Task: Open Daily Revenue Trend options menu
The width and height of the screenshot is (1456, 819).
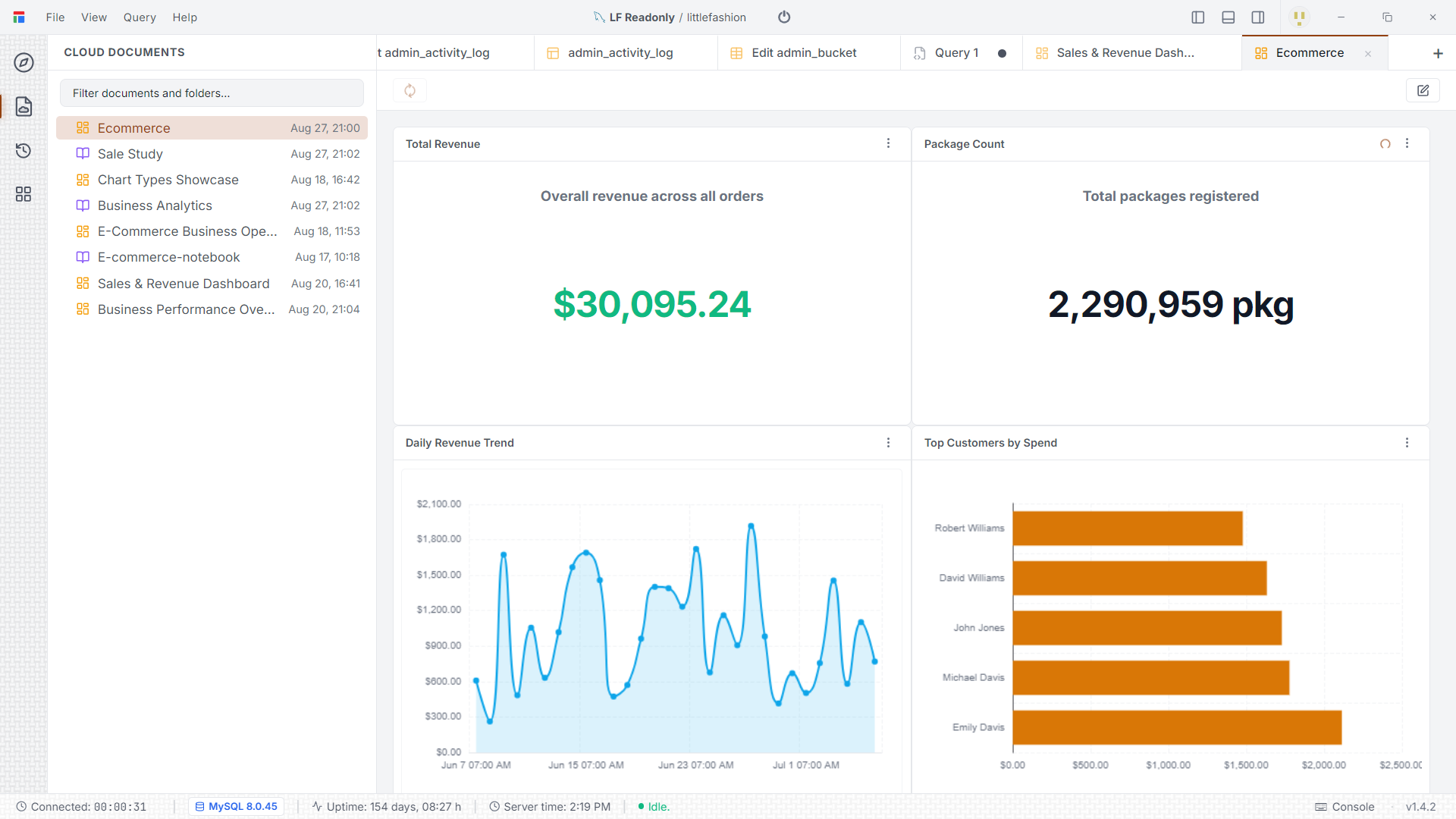Action: [889, 443]
